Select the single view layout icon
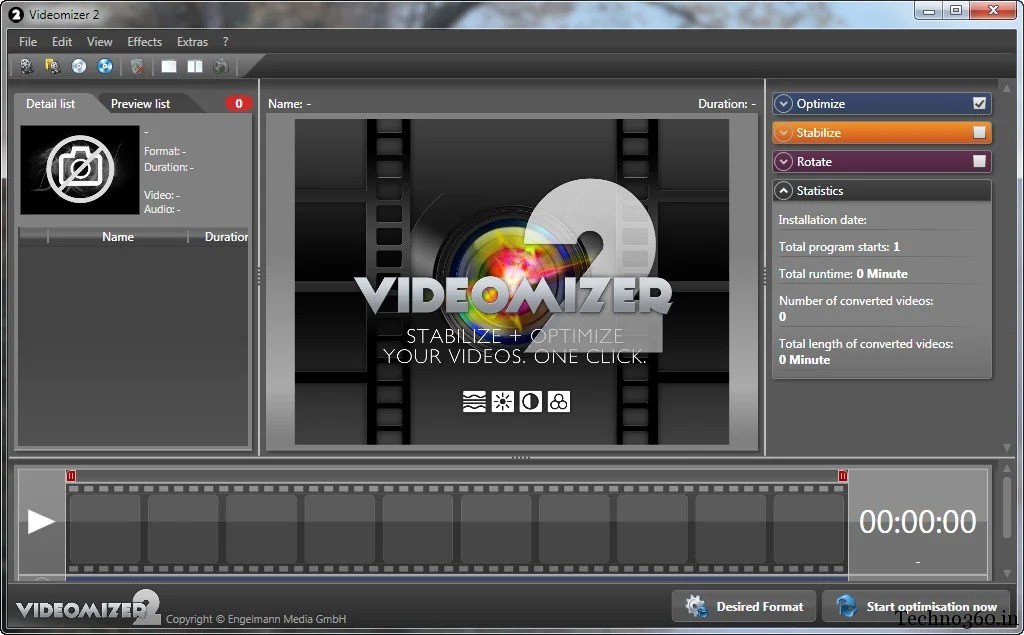 [169, 66]
